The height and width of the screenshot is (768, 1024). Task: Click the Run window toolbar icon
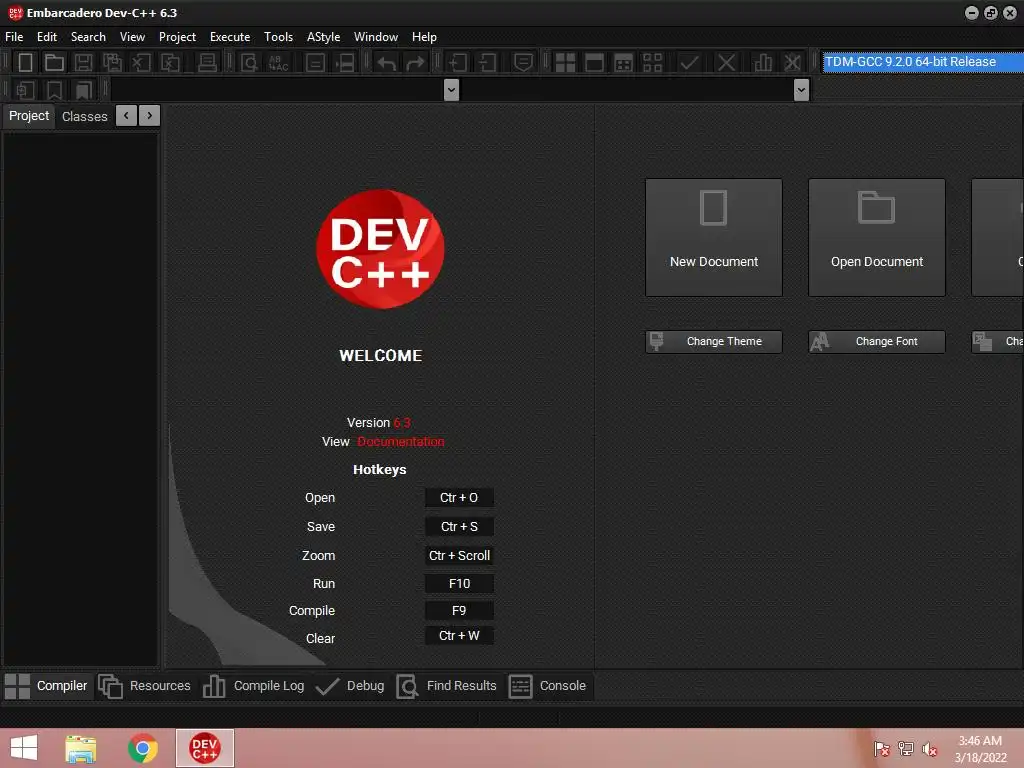(x=594, y=63)
